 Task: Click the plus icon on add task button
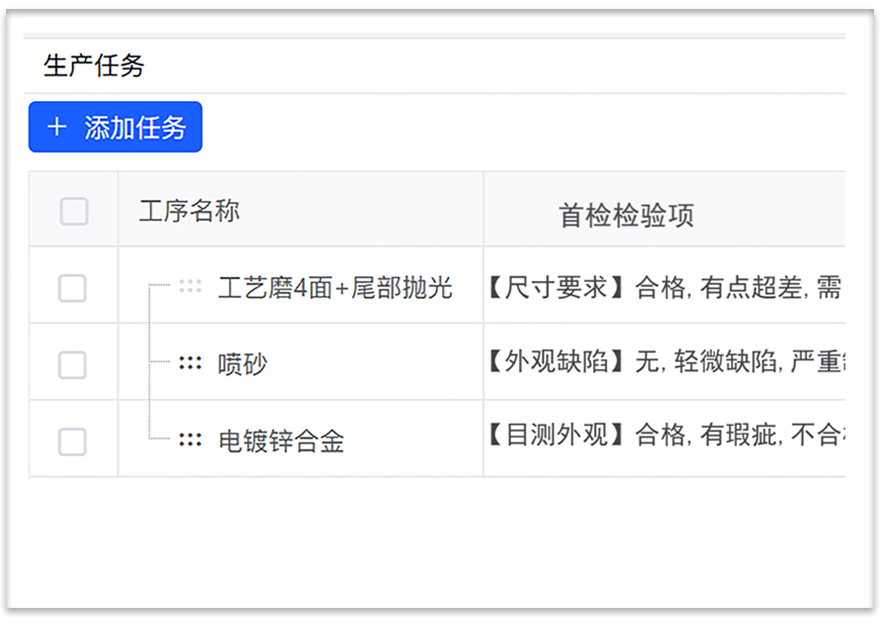pyautogui.click(x=57, y=127)
